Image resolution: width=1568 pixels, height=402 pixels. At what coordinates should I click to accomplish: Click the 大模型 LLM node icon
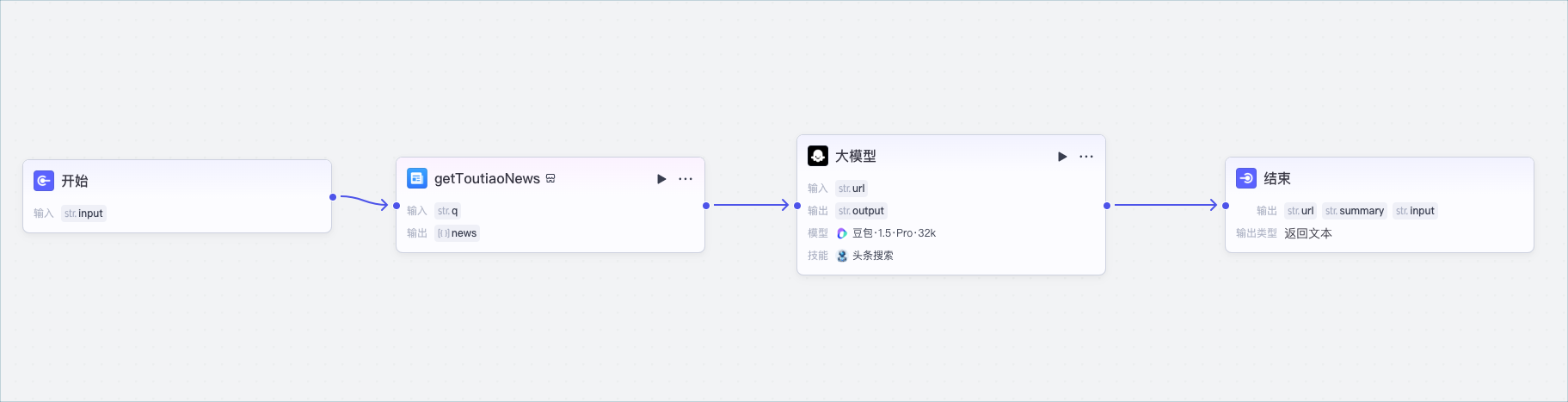point(818,156)
